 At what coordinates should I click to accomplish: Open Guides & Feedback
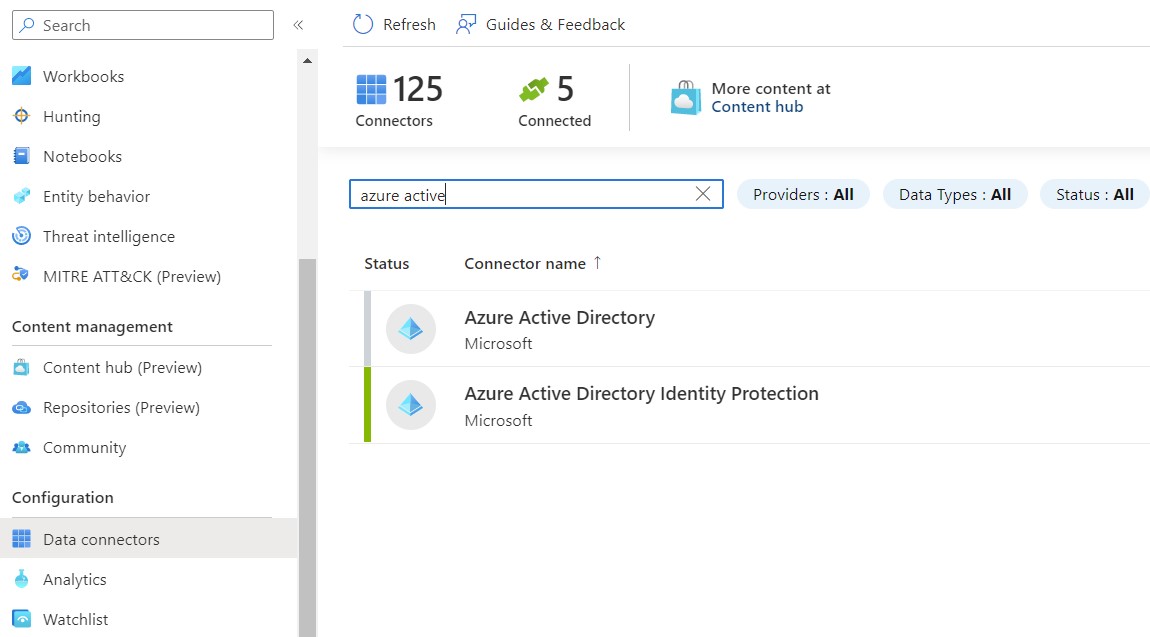[541, 24]
